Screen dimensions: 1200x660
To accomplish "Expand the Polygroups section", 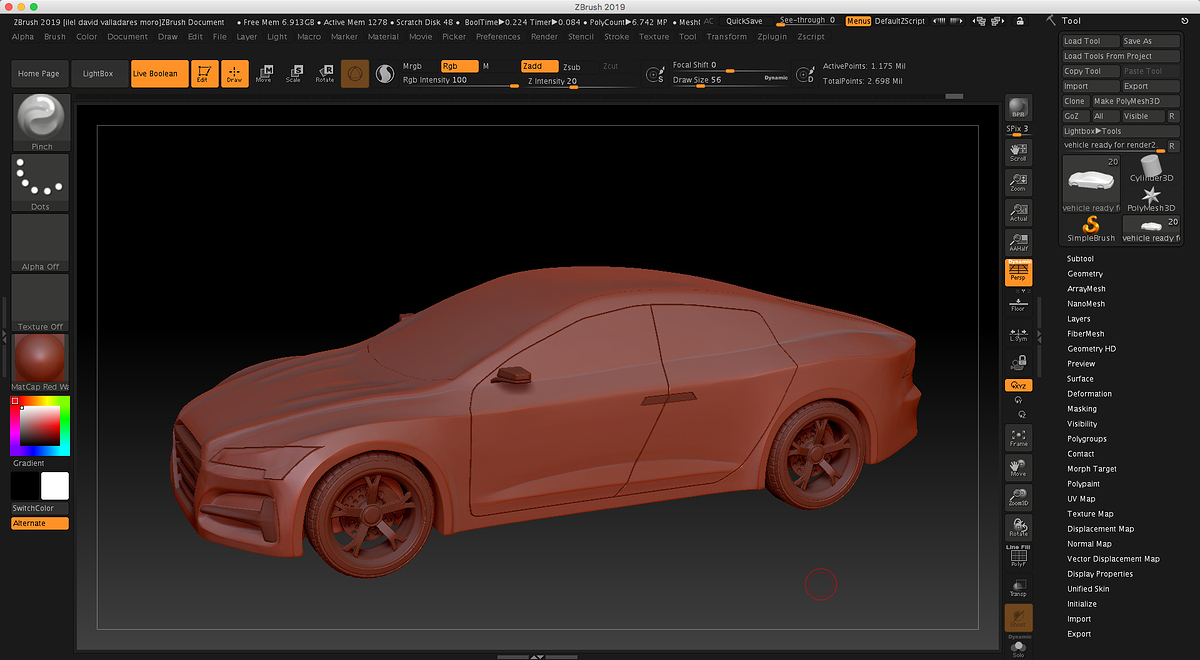I will (1087, 439).
